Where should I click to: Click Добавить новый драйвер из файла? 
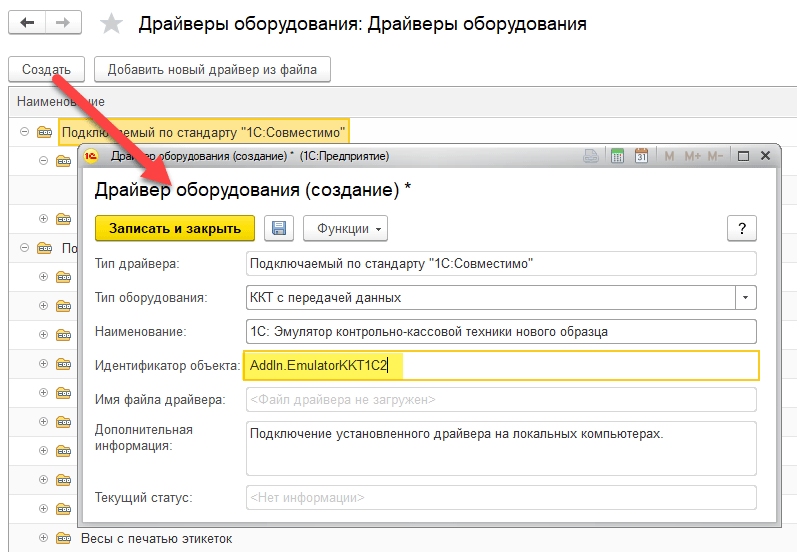point(212,70)
